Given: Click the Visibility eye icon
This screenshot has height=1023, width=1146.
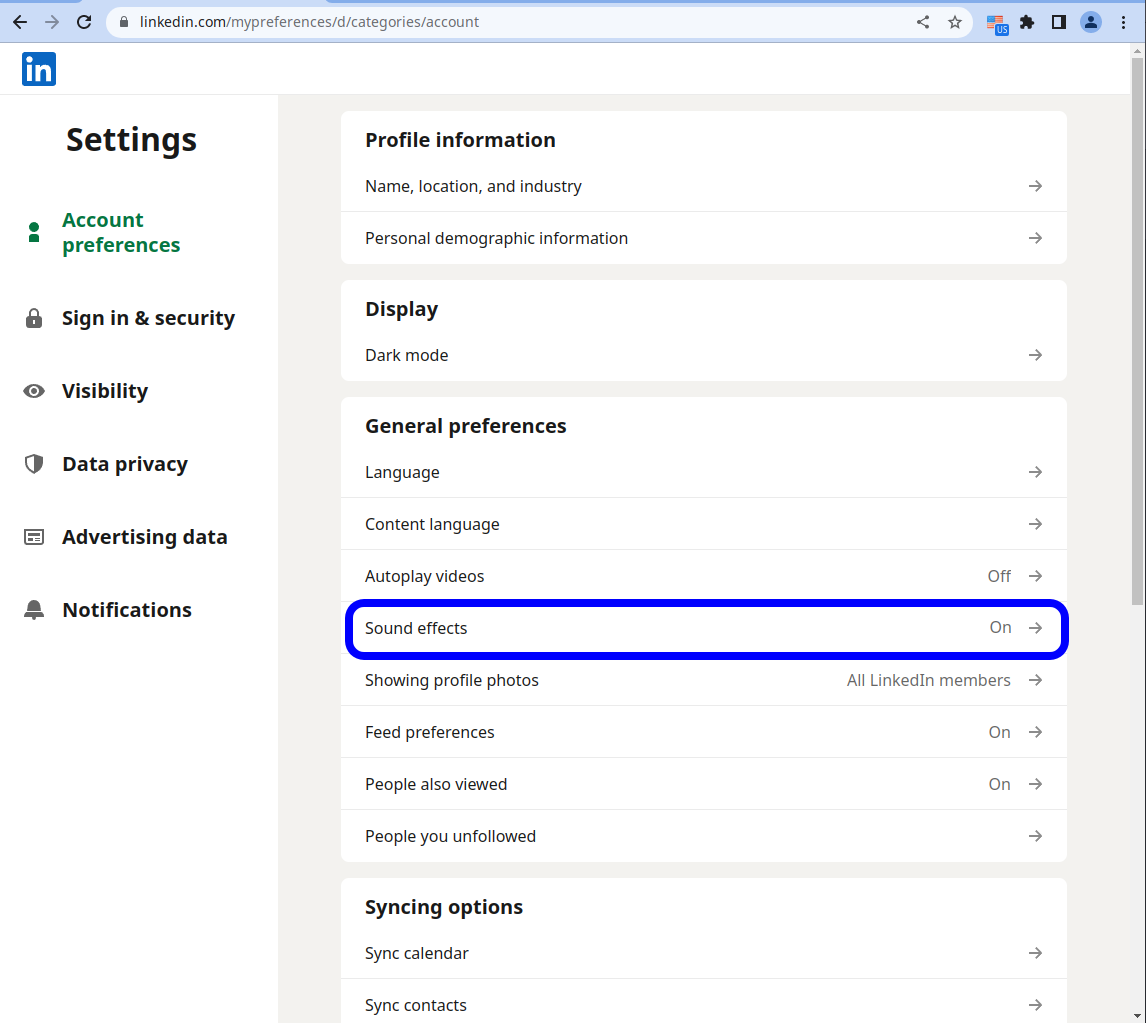Looking at the screenshot, I should 34,391.
